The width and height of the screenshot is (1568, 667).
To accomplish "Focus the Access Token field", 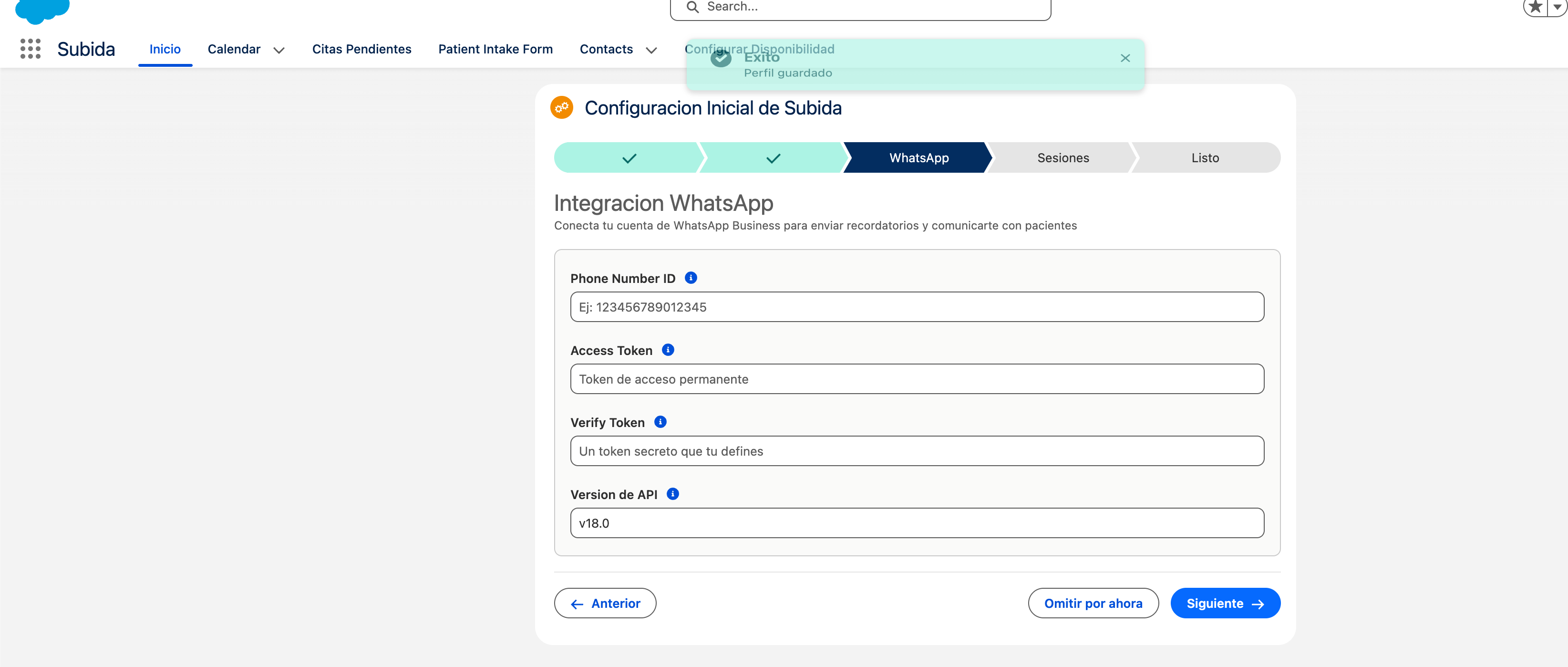I will click(x=917, y=379).
